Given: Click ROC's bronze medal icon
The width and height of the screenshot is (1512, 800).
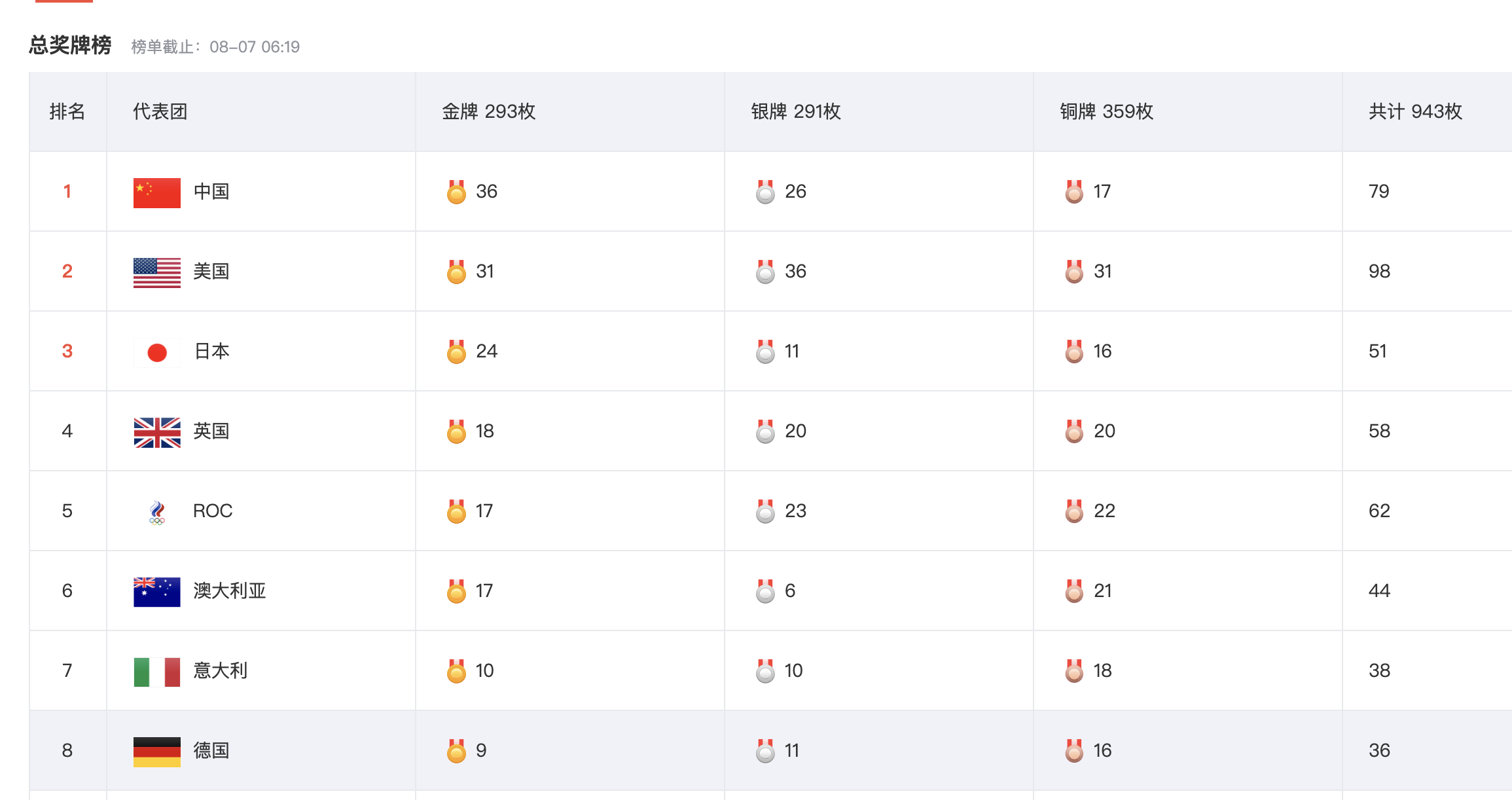Looking at the screenshot, I should point(1074,511).
